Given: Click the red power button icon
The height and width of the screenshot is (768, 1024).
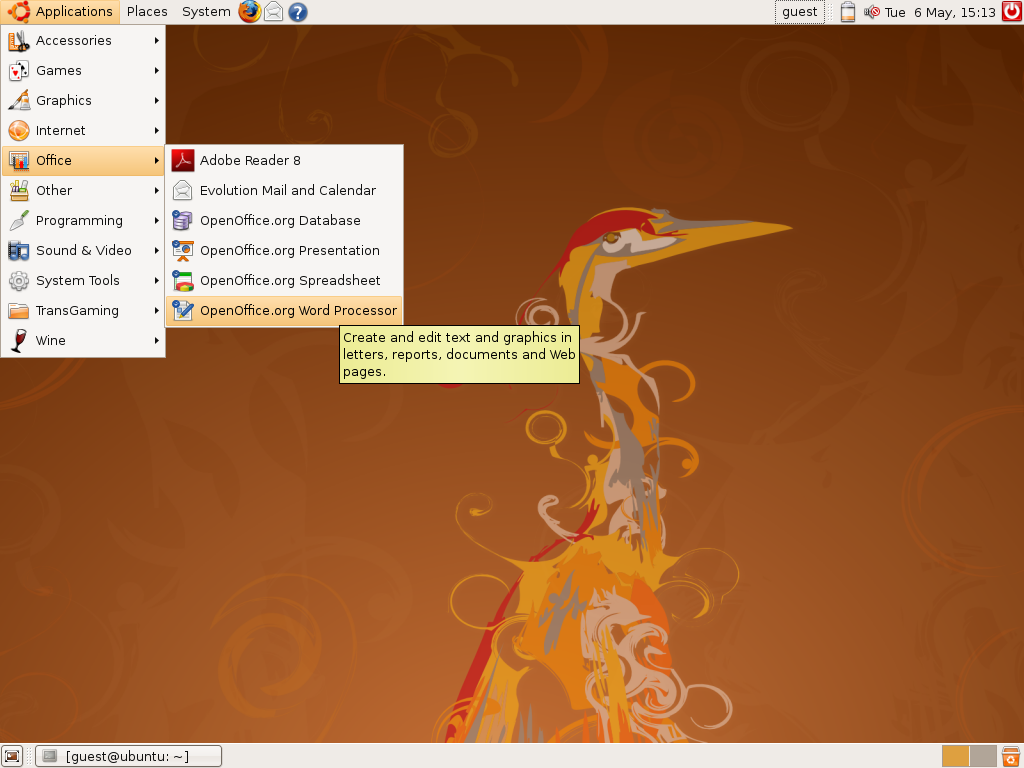Looking at the screenshot, I should coord(1012,11).
